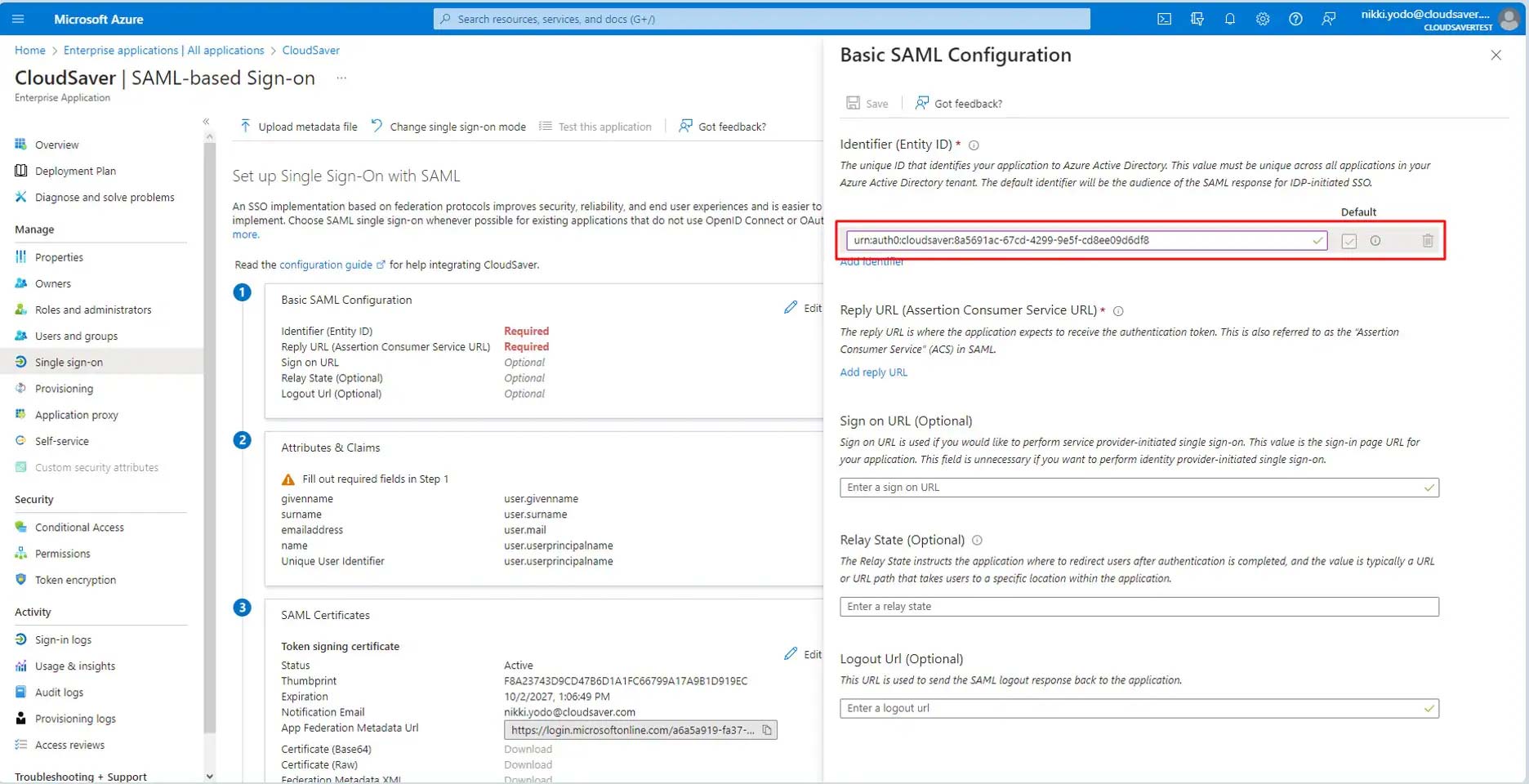Open Conditional Access in sidebar
1529x784 pixels.
[79, 528]
